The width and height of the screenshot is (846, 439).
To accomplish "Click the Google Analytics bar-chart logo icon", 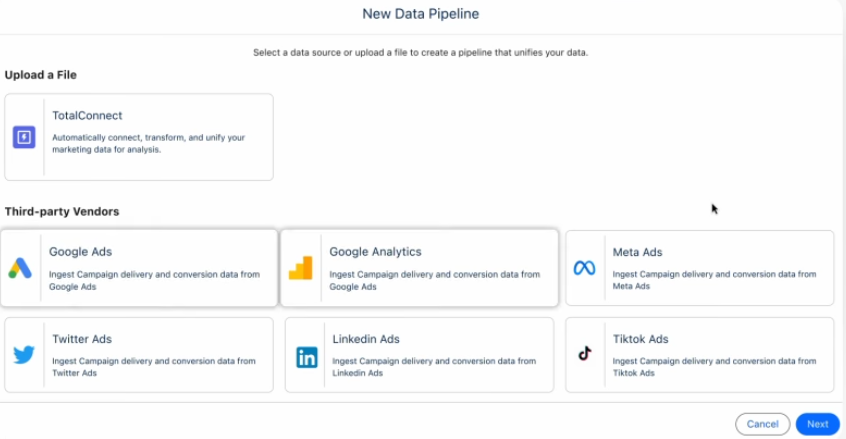I will [301, 268].
